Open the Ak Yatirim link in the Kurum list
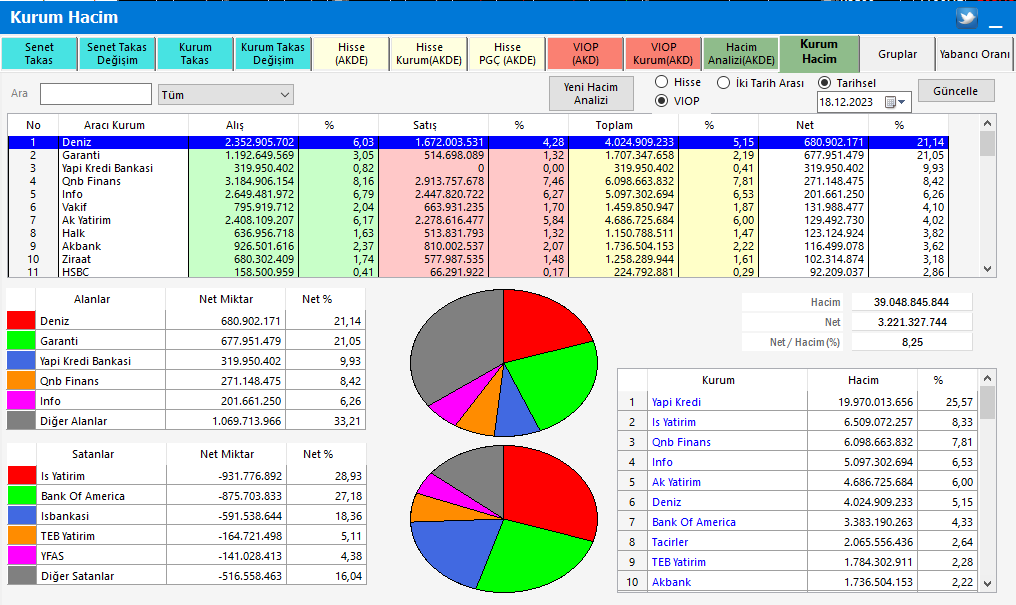 [676, 482]
